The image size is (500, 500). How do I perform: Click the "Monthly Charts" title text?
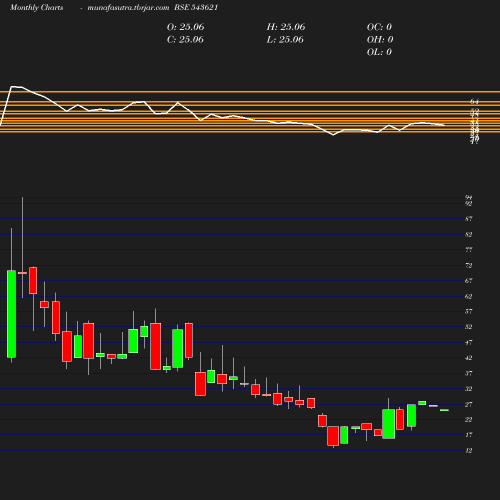36,8
